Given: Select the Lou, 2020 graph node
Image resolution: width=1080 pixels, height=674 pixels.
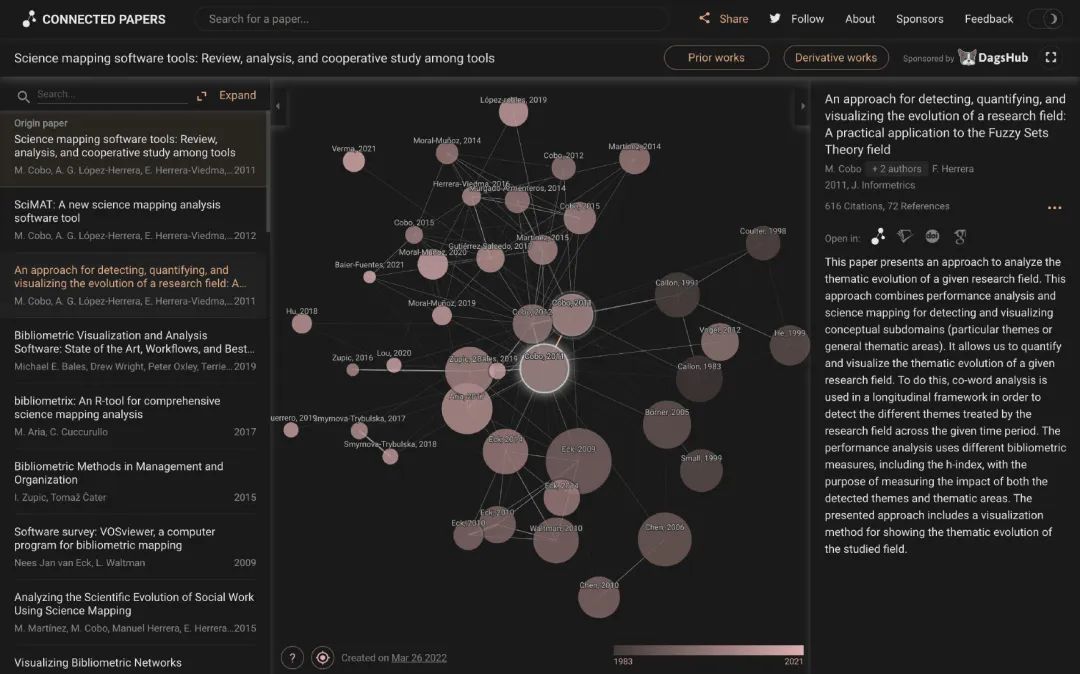Looking at the screenshot, I should pyautogui.click(x=394, y=365).
